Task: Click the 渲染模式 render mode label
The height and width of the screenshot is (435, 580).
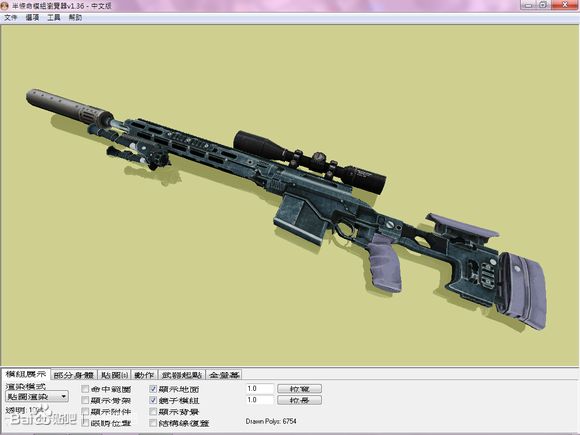Action: 26,386
